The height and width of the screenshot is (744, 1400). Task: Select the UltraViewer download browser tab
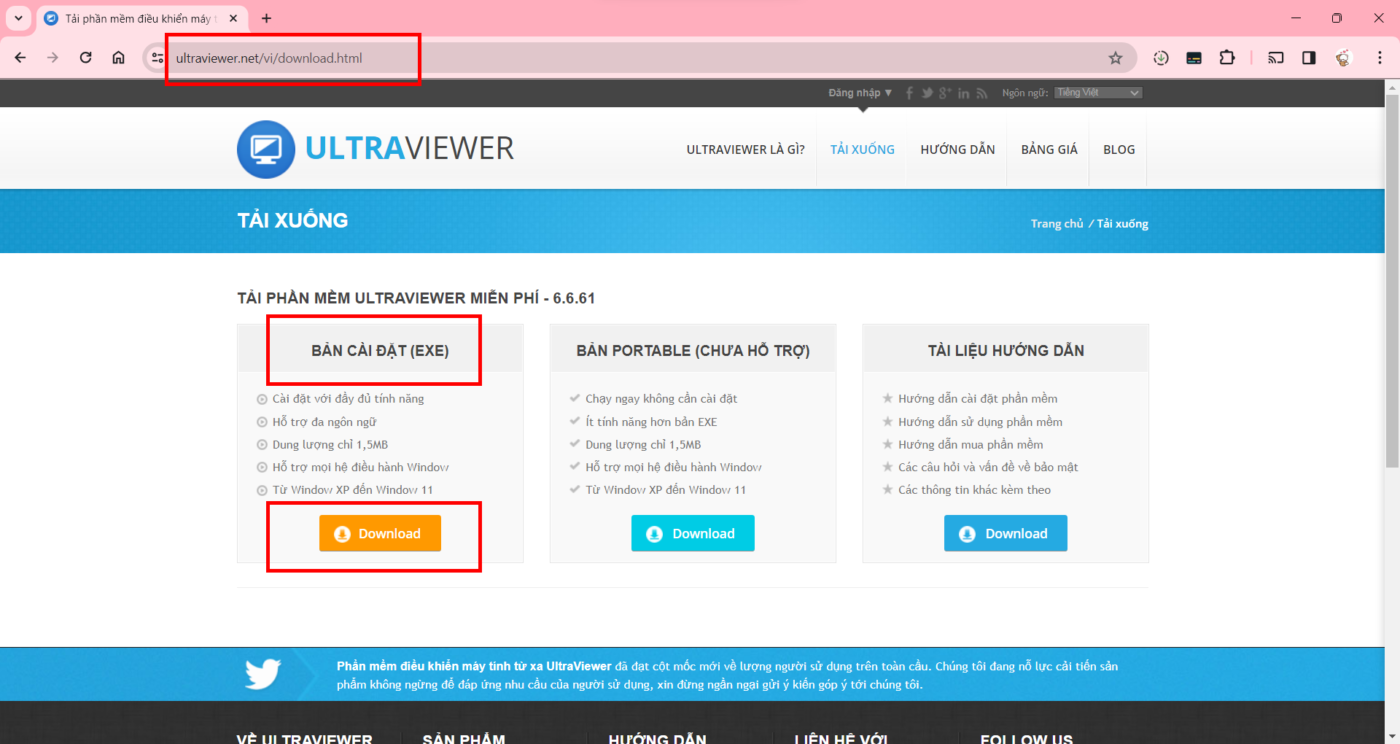click(140, 19)
